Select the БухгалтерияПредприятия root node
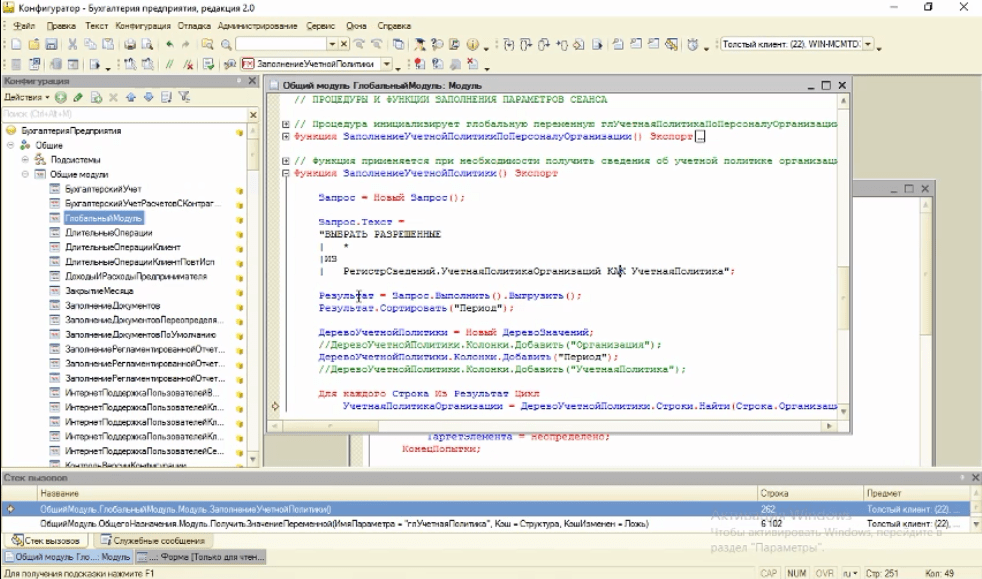This screenshot has height=579, width=982. point(71,131)
